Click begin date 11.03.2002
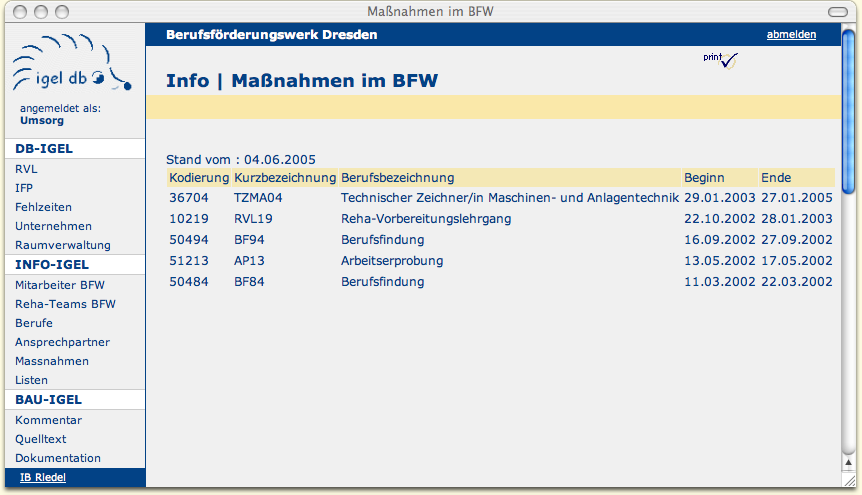 pos(720,282)
